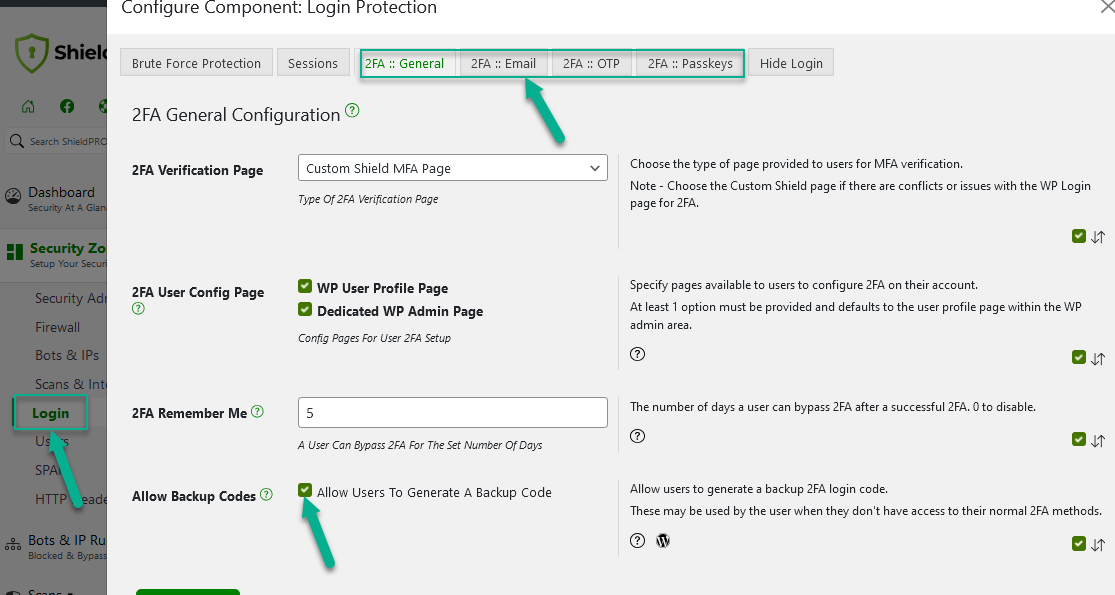Open the Facebook icon in the Shield sidebar
Screen dimensions: 1115x595
pos(67,107)
